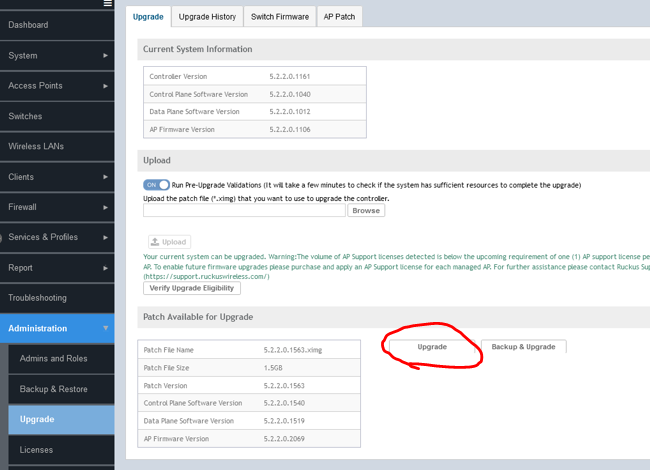Expand the Services & Profiles submenu
650x470 pixels.
(x=105, y=237)
